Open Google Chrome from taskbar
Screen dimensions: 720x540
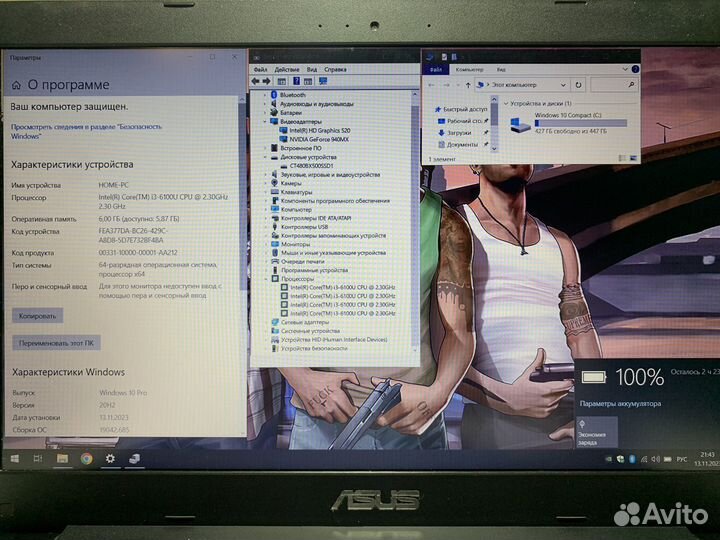click(86, 458)
